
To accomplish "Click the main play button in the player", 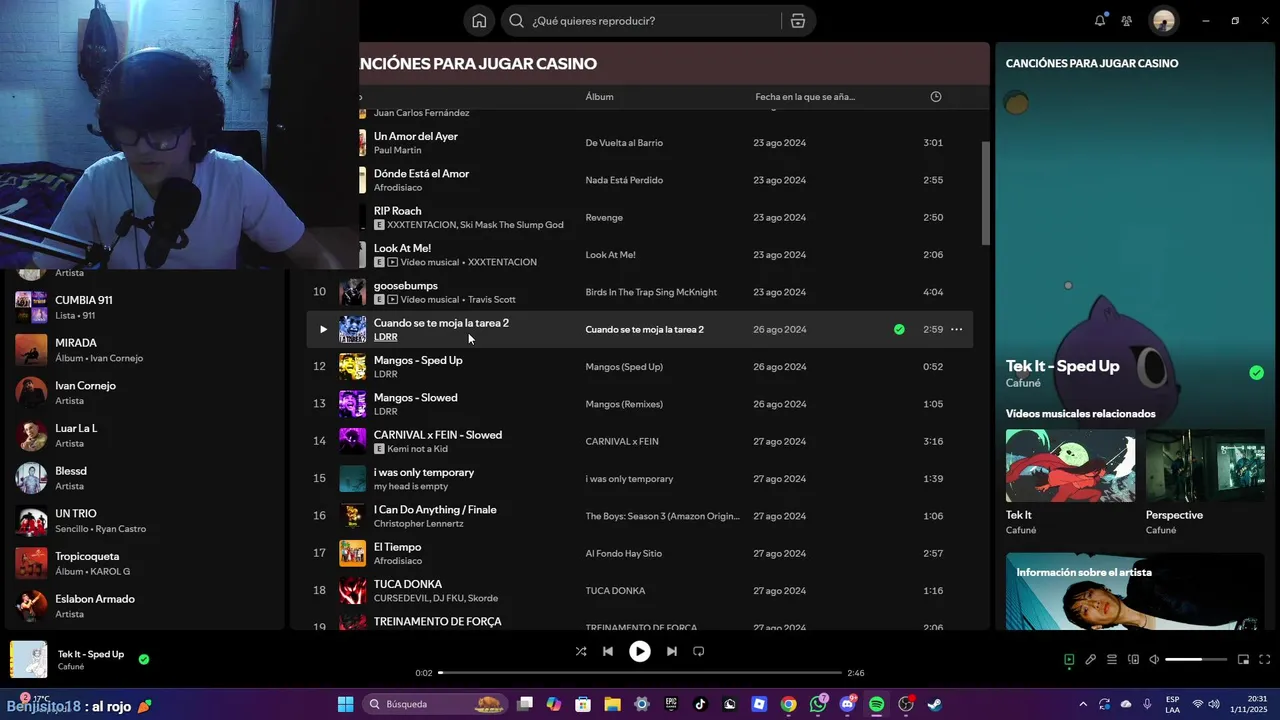I will pos(640,651).
